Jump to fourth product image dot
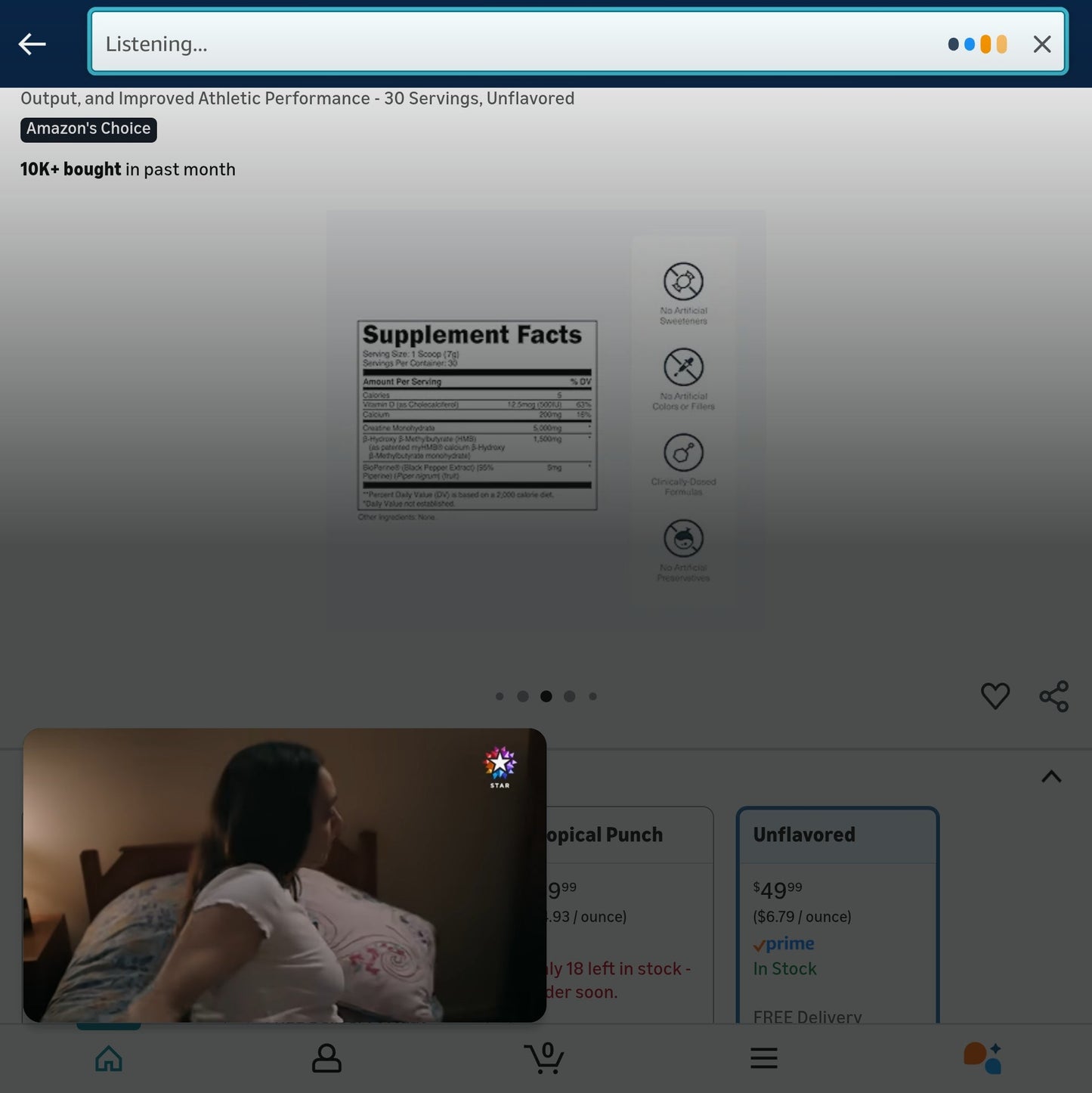Screen dimensions: 1092x1093 point(570,696)
